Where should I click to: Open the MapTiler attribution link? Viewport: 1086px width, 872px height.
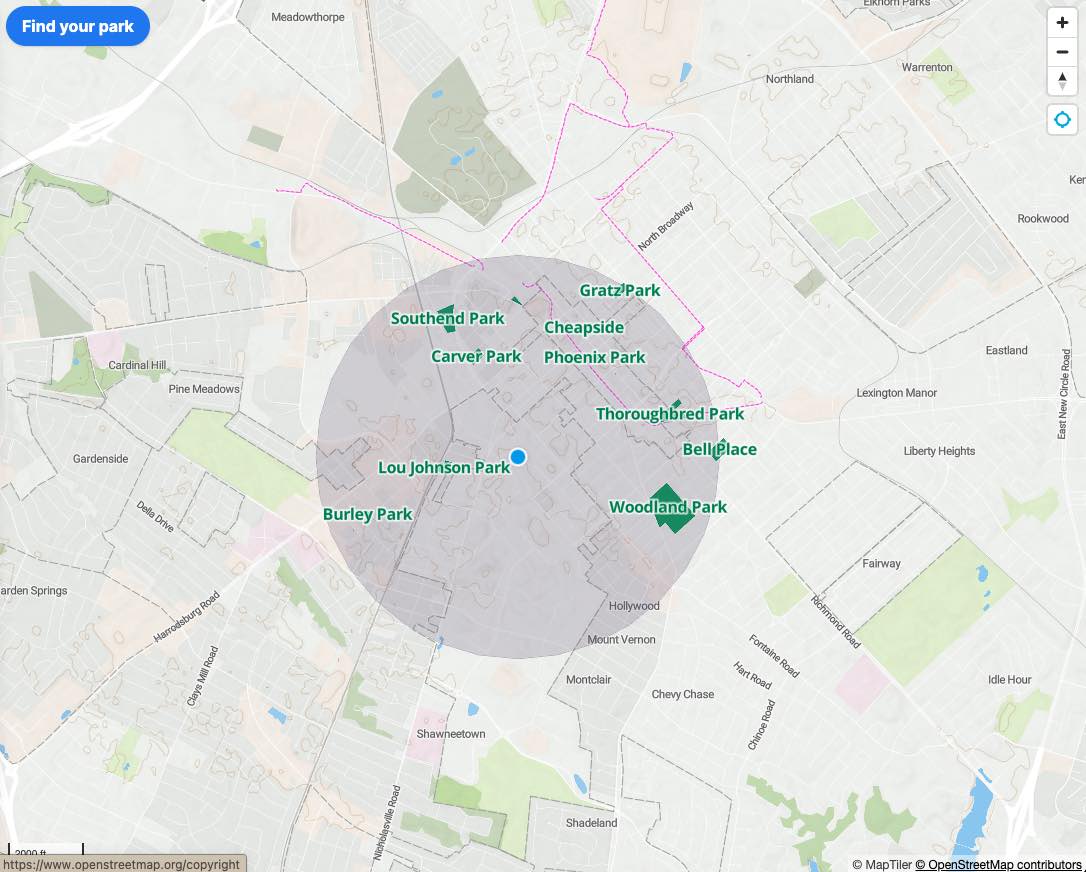pyautogui.click(x=882, y=864)
